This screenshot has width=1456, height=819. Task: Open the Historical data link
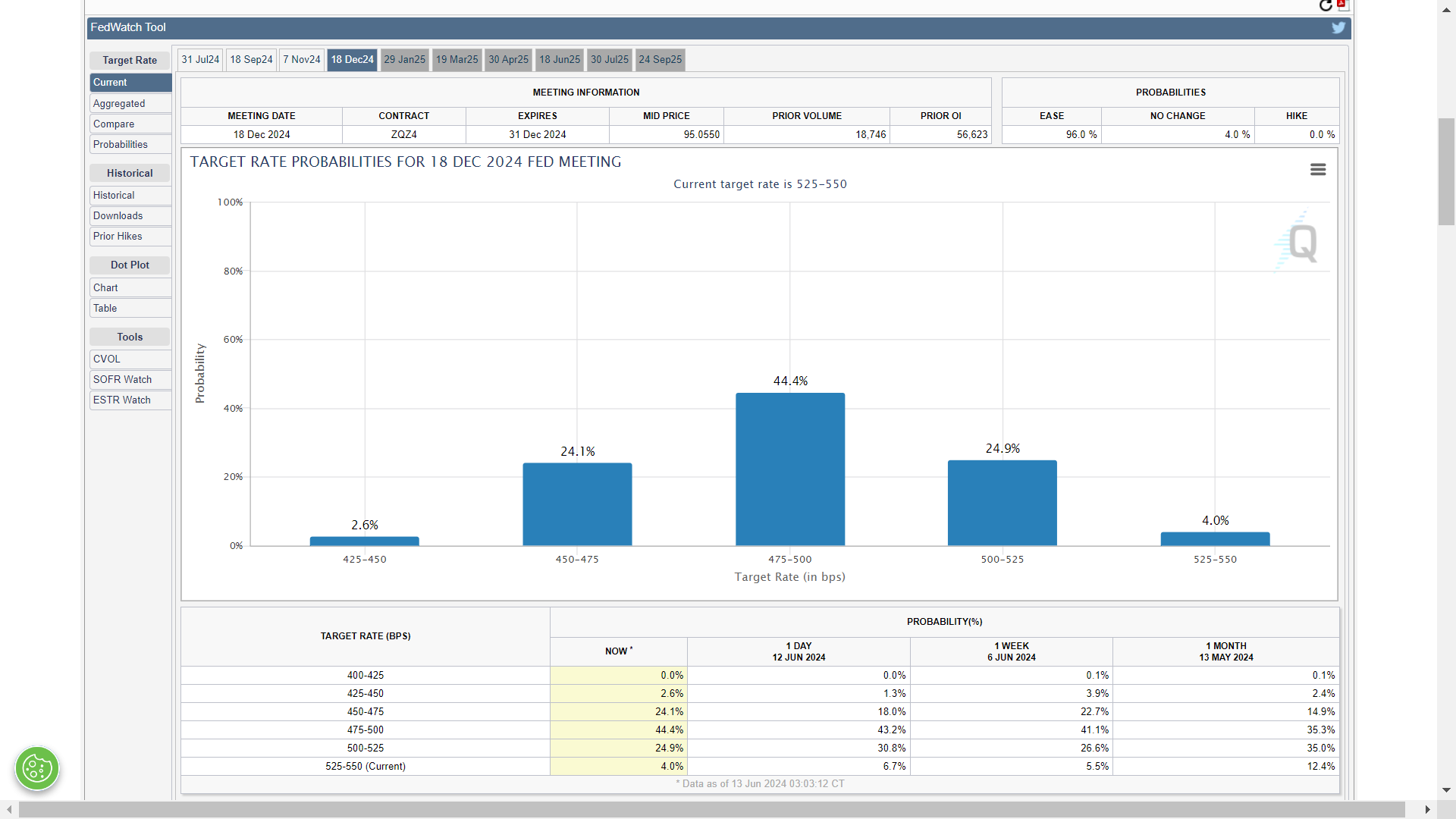pyautogui.click(x=130, y=196)
